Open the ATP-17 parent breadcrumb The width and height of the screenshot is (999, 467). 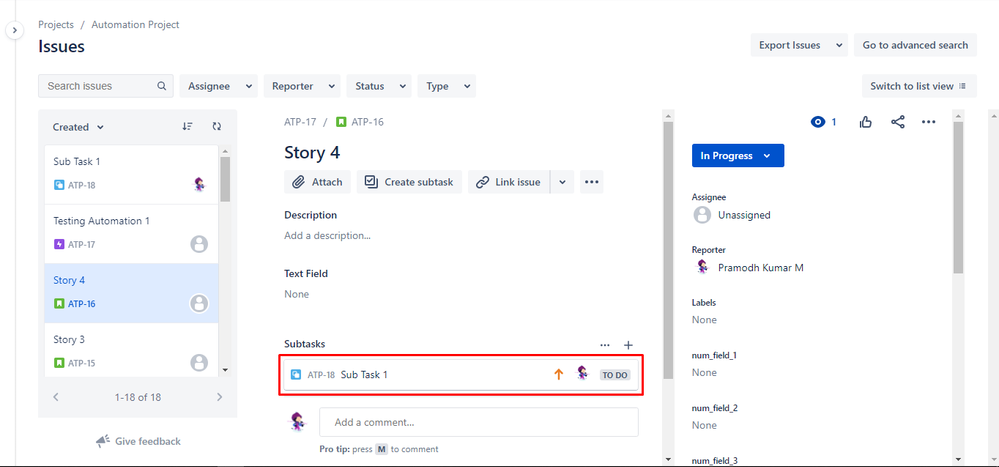coord(299,122)
